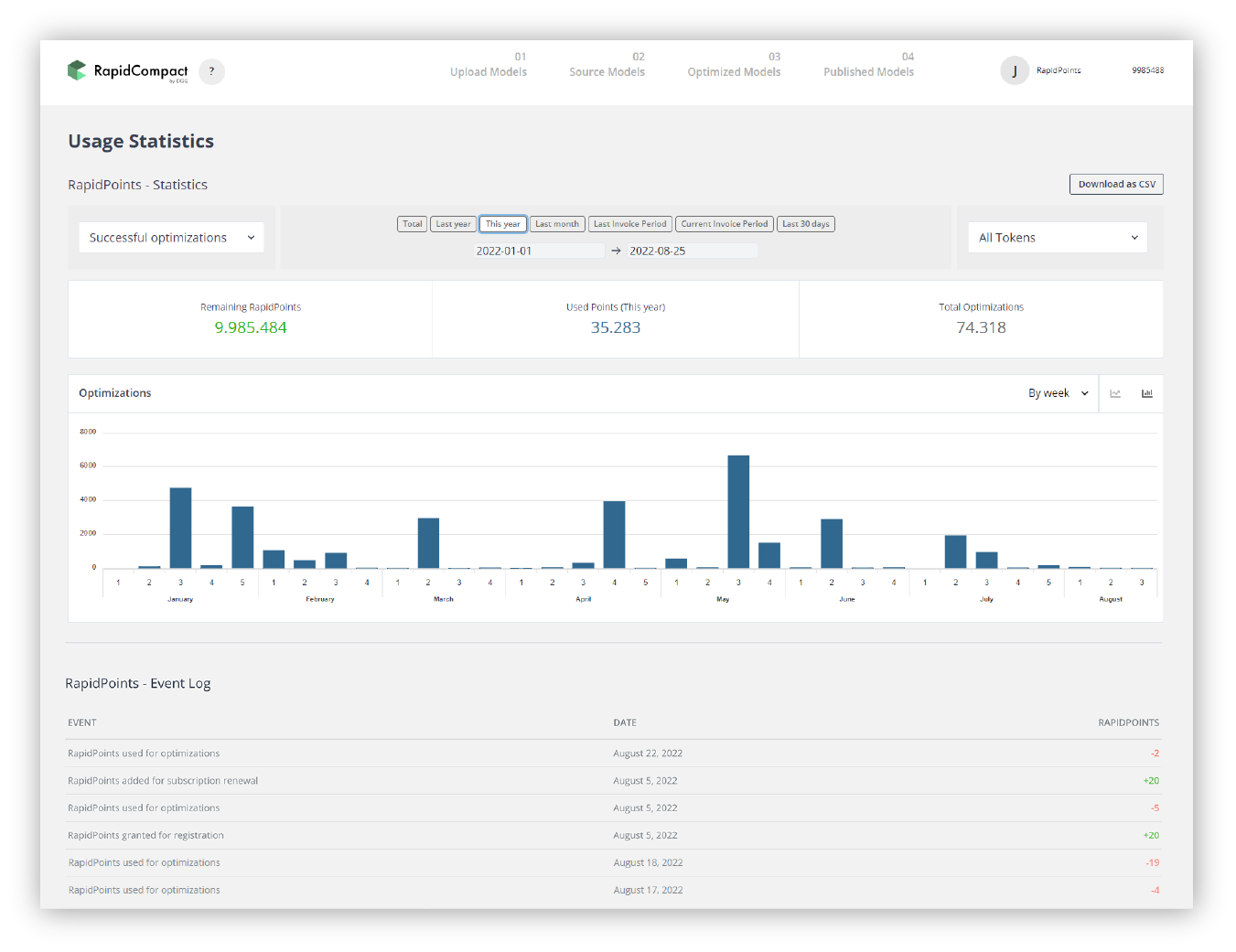Click the Optimizations chart title

[x=115, y=393]
